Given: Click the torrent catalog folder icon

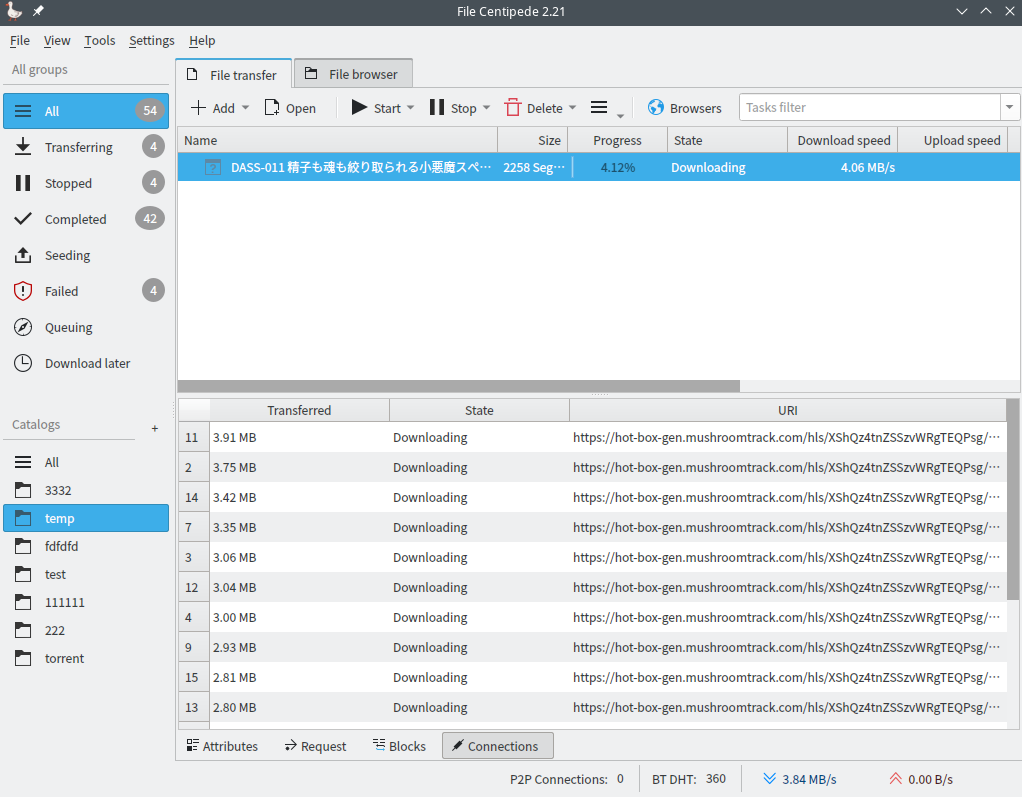Looking at the screenshot, I should pyautogui.click(x=23, y=658).
